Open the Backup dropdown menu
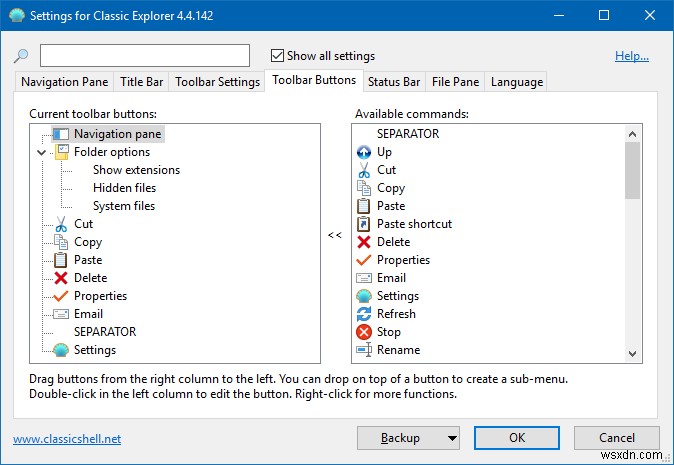Image resolution: width=674 pixels, height=465 pixels. coord(451,438)
